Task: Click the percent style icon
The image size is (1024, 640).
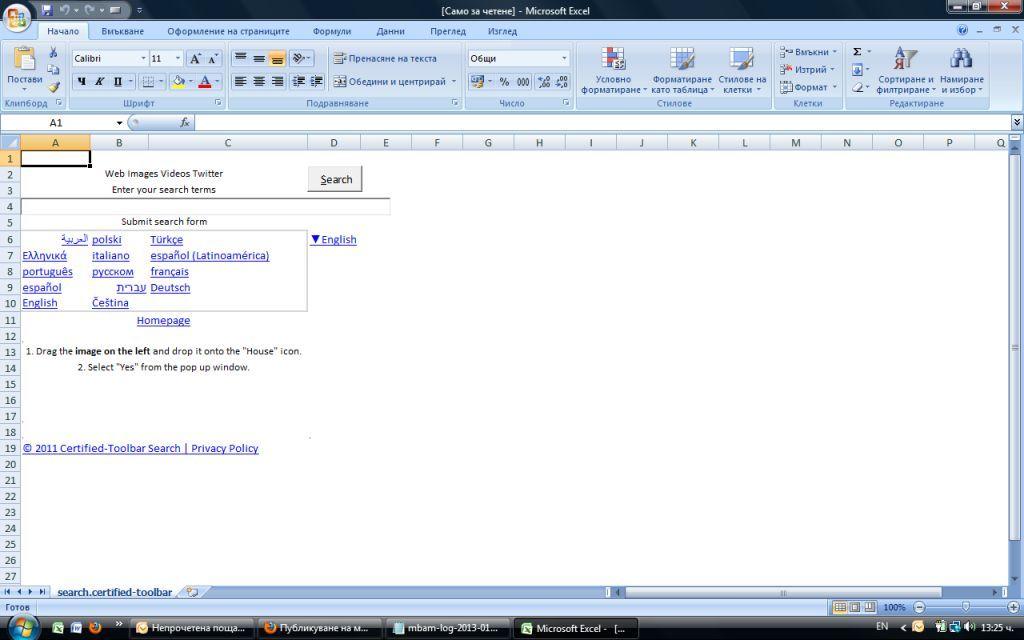Action: pos(504,82)
